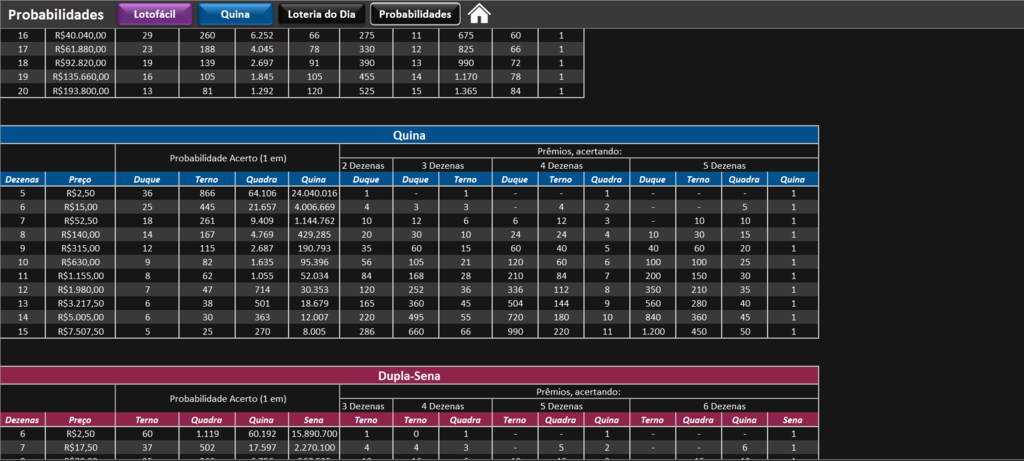Select Quina price cell R$7.507,50

(81, 331)
